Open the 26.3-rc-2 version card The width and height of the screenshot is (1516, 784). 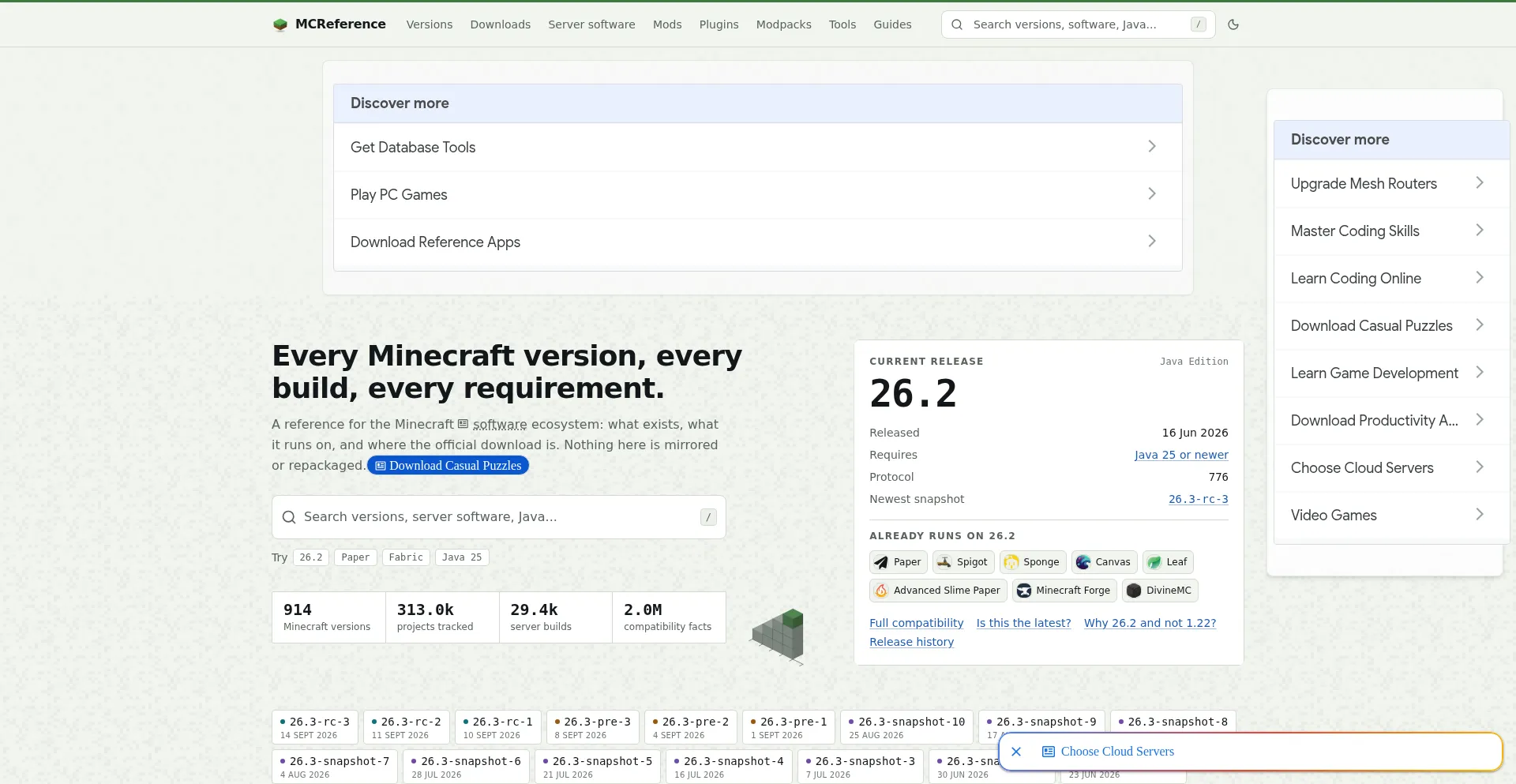point(407,727)
